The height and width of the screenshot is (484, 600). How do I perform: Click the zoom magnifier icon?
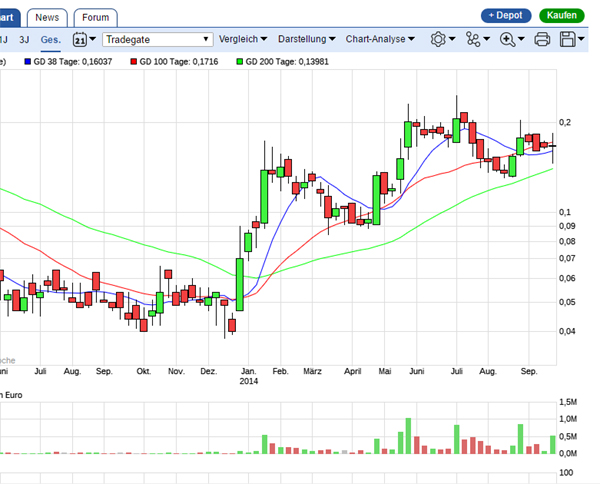click(x=507, y=39)
